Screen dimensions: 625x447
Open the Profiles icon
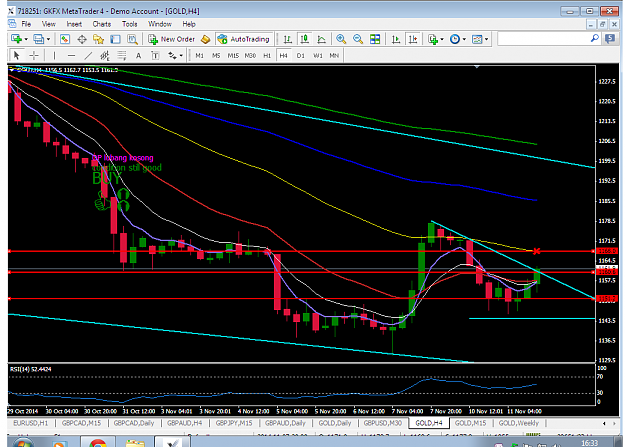click(x=39, y=39)
